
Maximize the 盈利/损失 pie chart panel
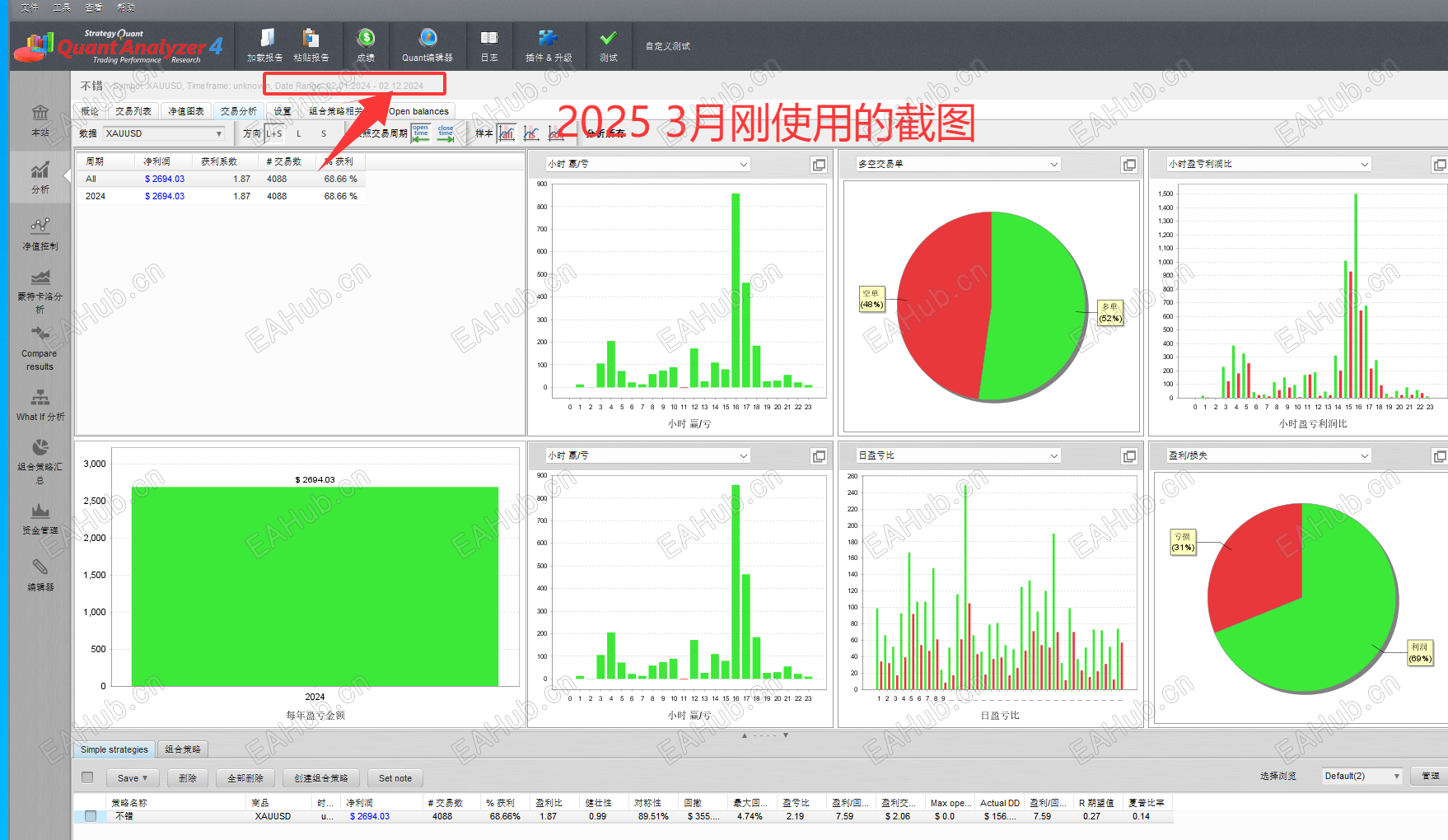coord(1440,456)
